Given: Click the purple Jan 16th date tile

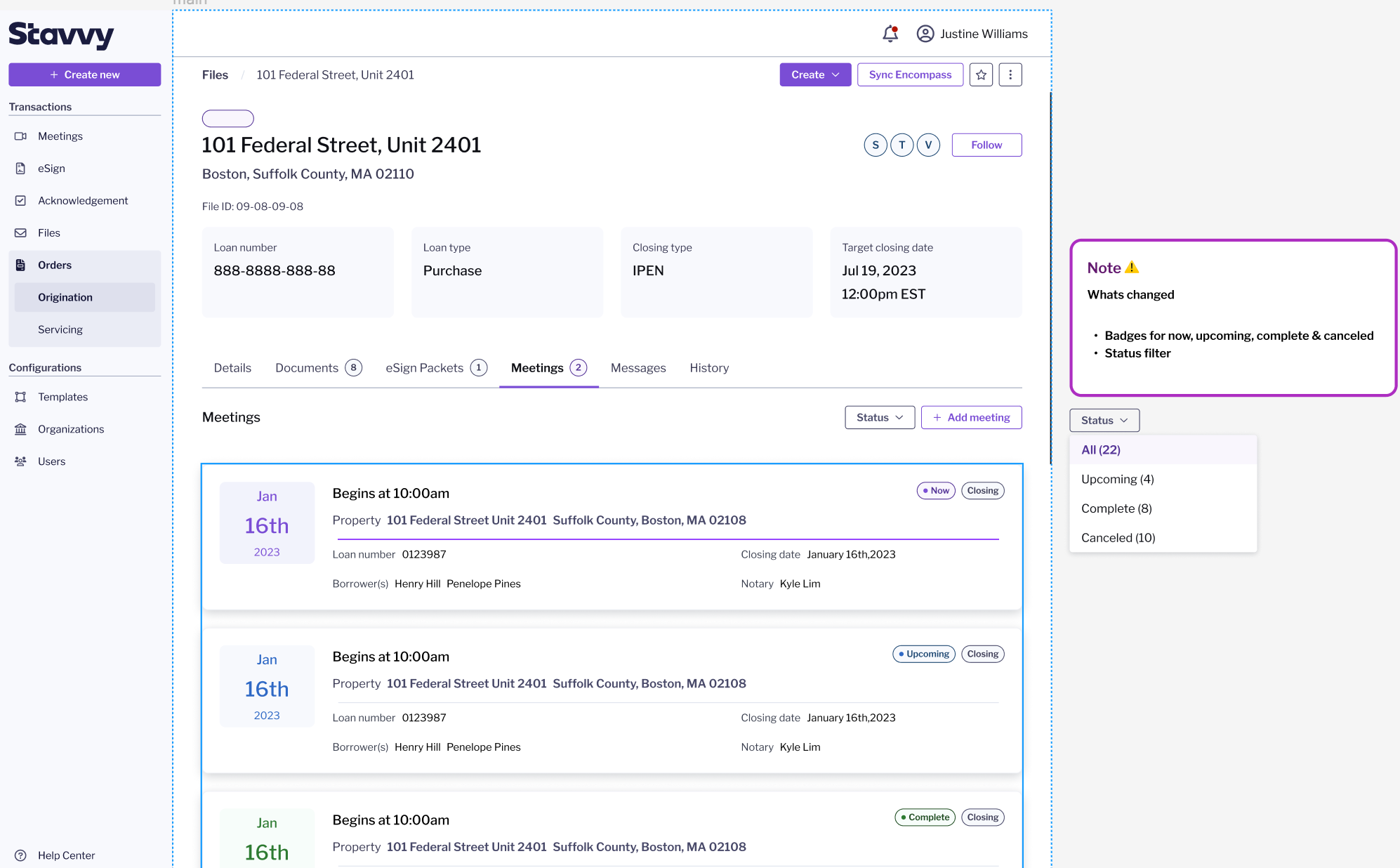Looking at the screenshot, I should 267,523.
